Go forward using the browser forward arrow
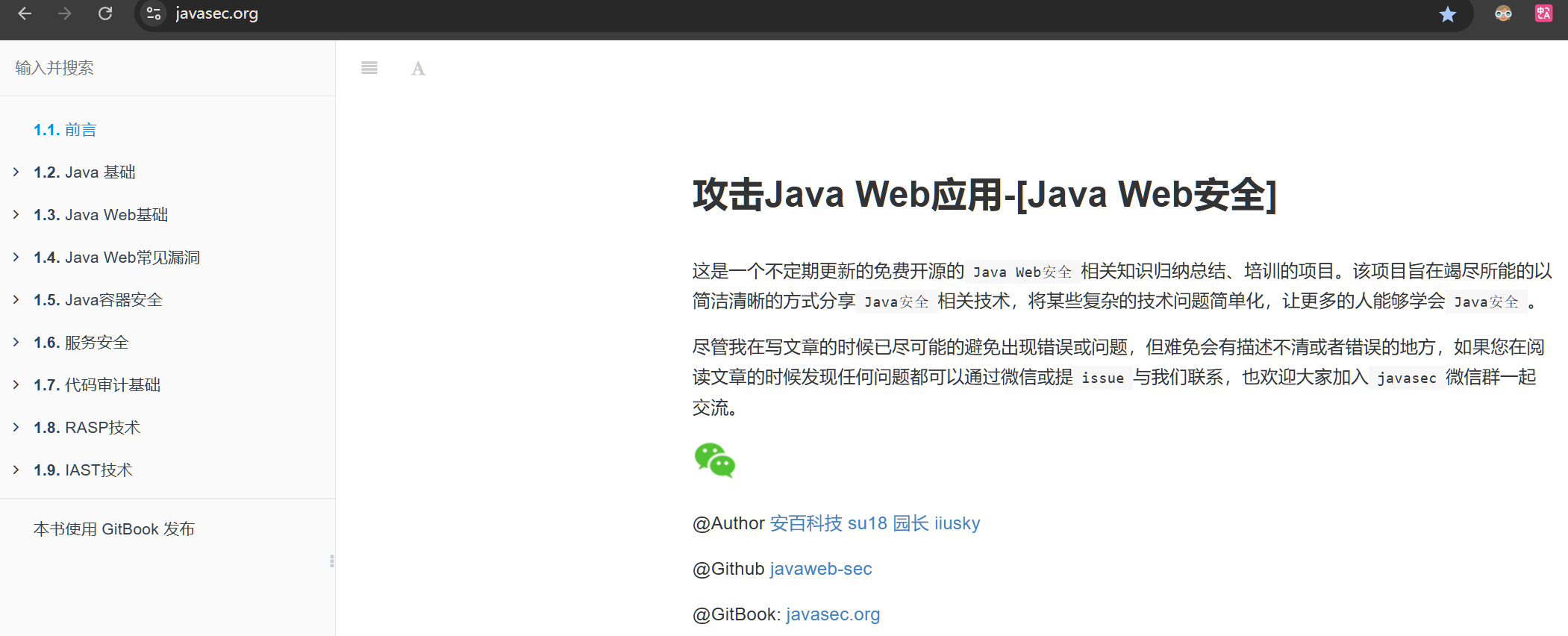Image resolution: width=1568 pixels, height=636 pixels. coord(65,13)
